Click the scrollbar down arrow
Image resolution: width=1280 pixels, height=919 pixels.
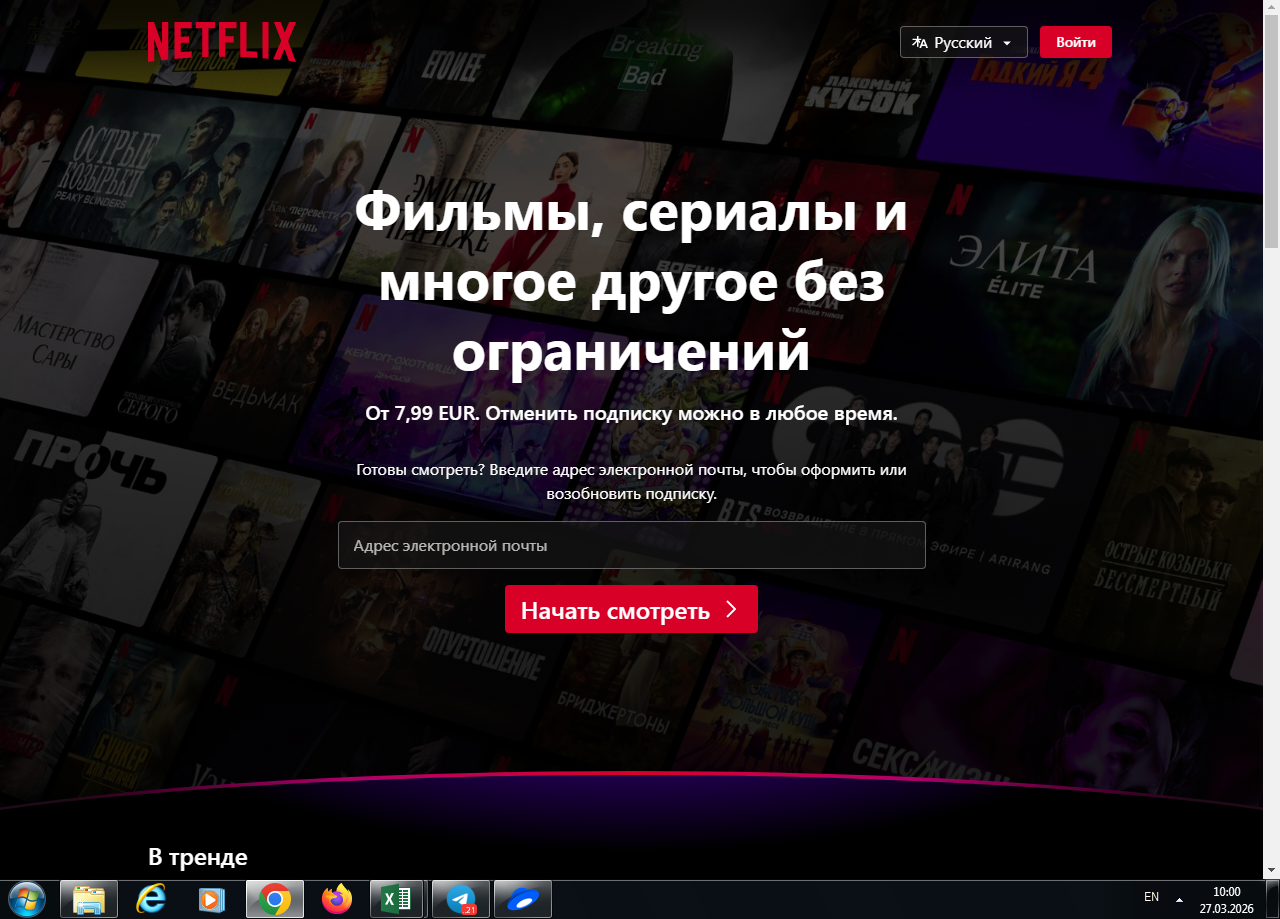(1271, 871)
